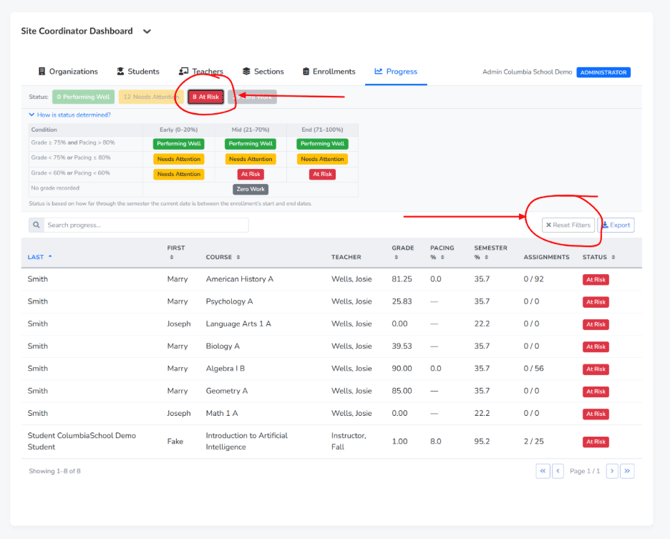
Task: Go to the next page arrow
Action: [x=612, y=471]
